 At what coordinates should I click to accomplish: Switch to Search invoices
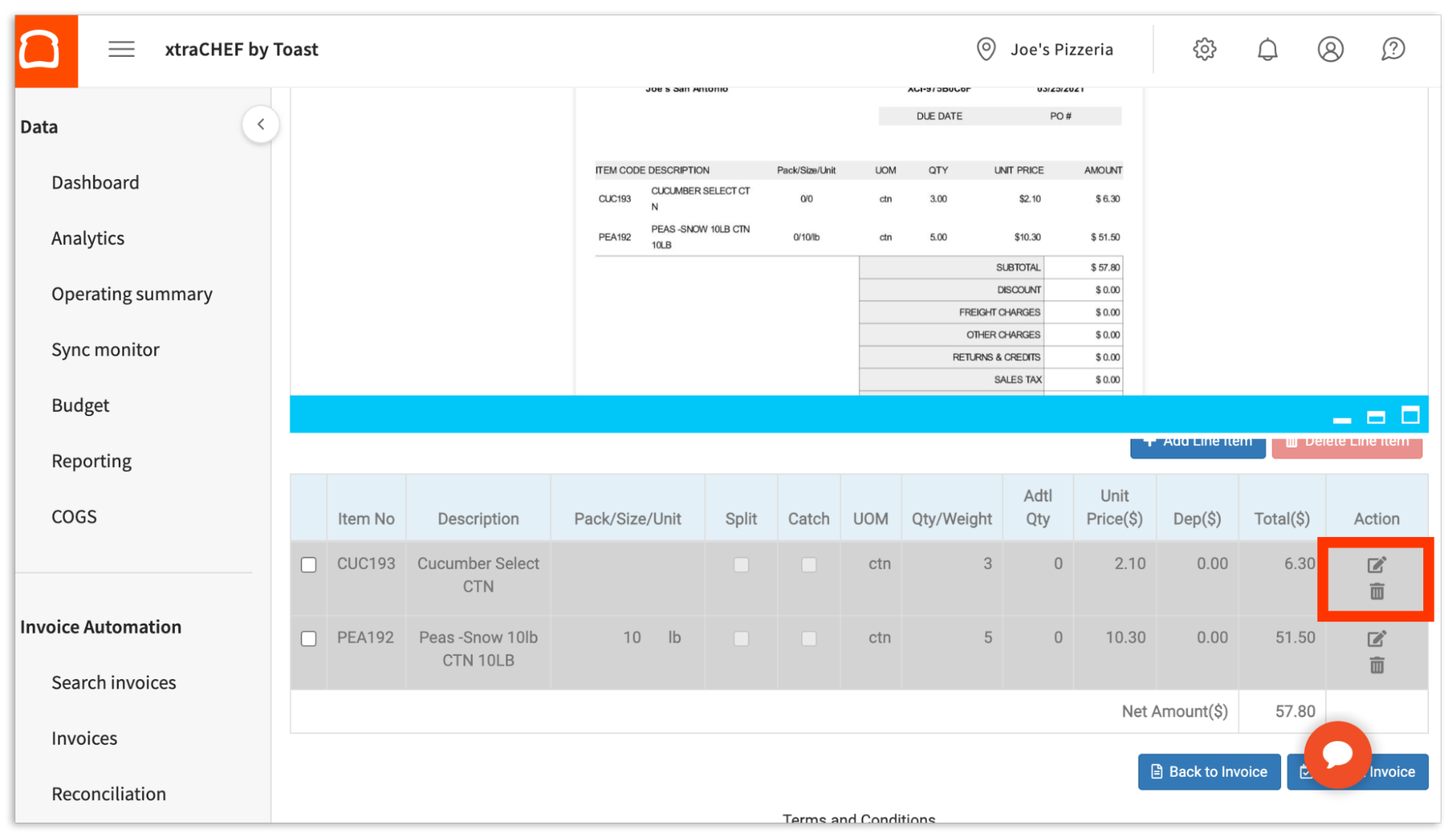[114, 682]
